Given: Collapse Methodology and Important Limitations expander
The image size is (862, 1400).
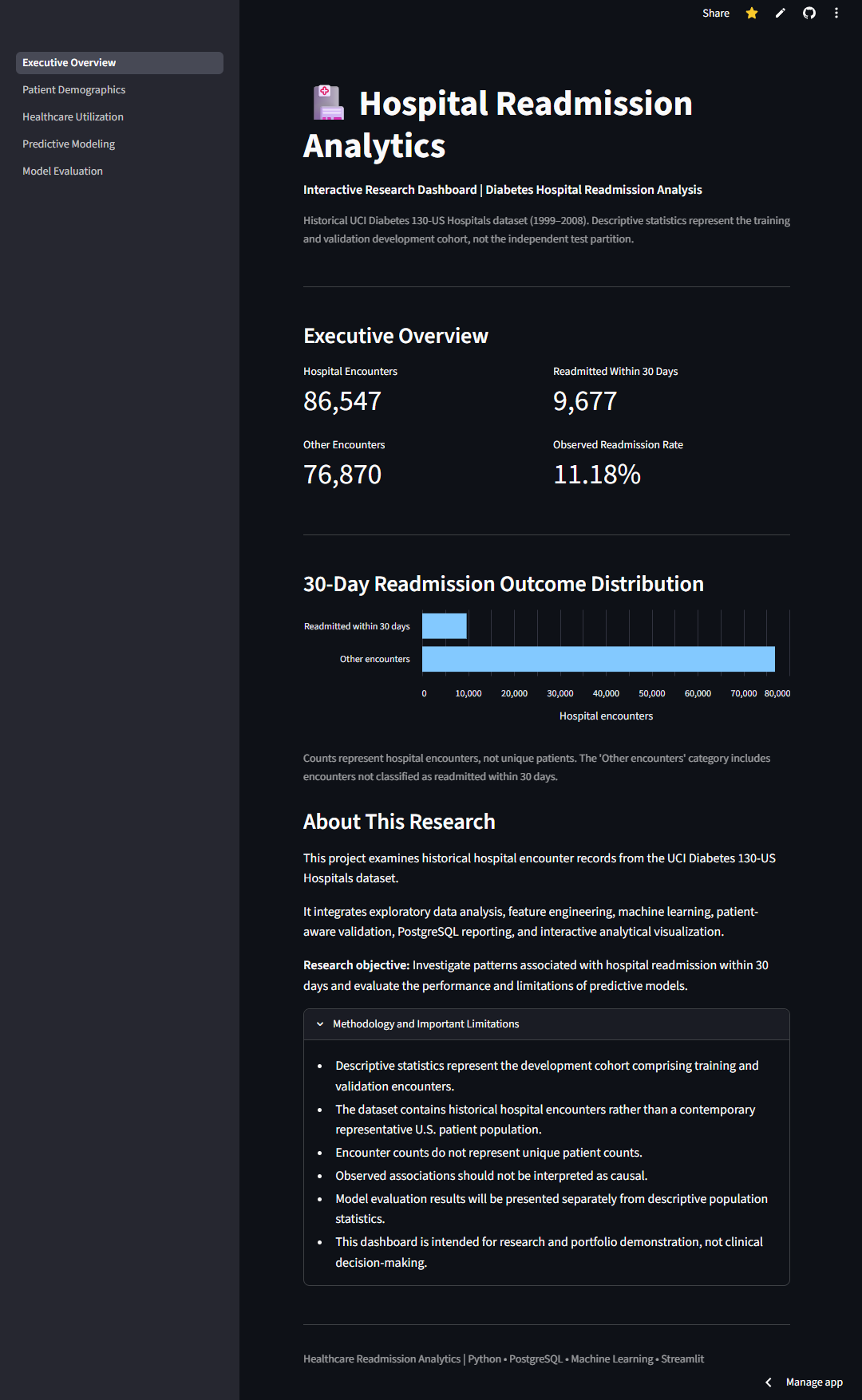Looking at the screenshot, I should click(x=547, y=1024).
